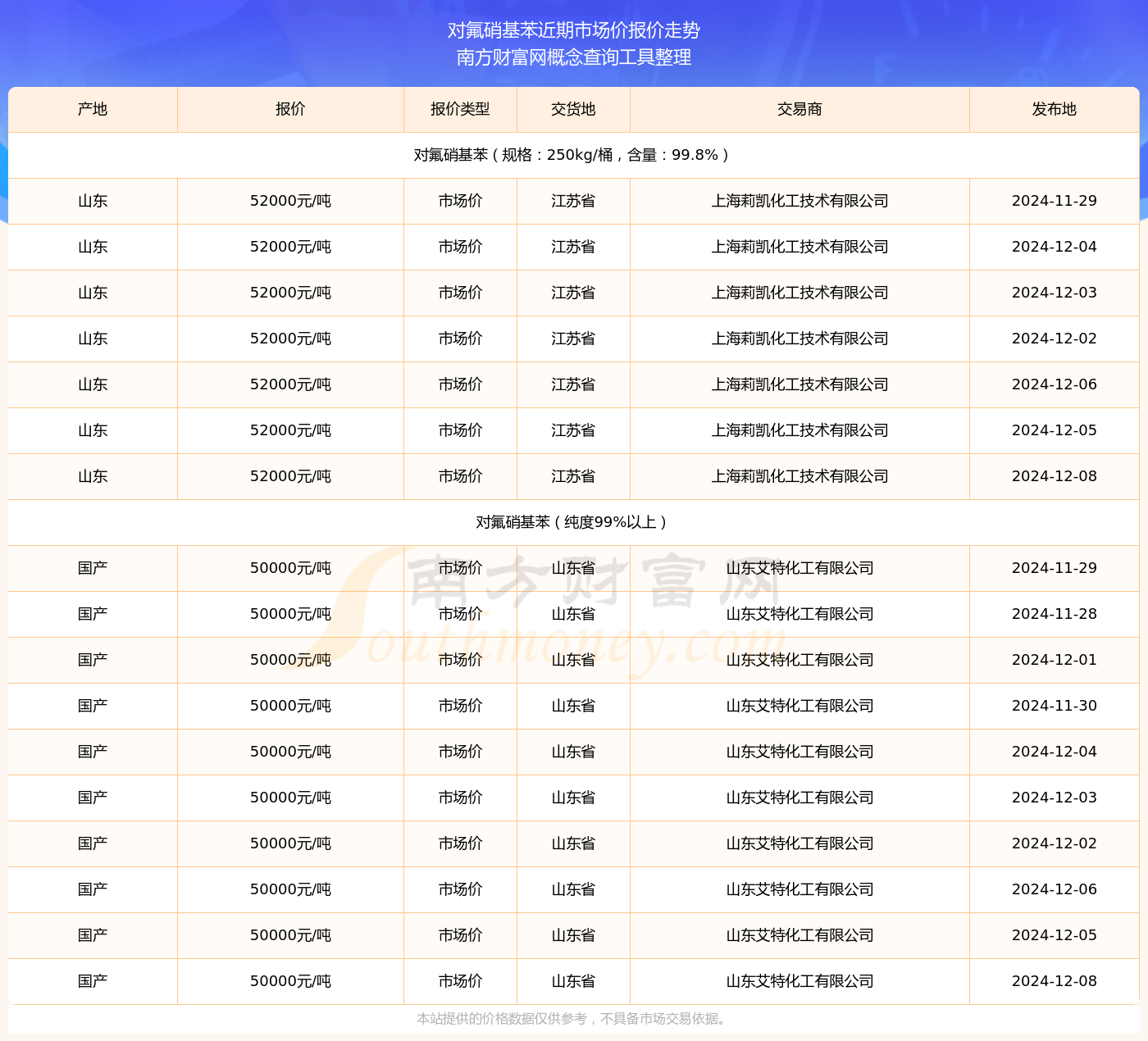Image resolution: width=1148 pixels, height=1041 pixels.
Task: Select date 2024-12-05 in 上海莉凯 row
Action: [x=1055, y=430]
